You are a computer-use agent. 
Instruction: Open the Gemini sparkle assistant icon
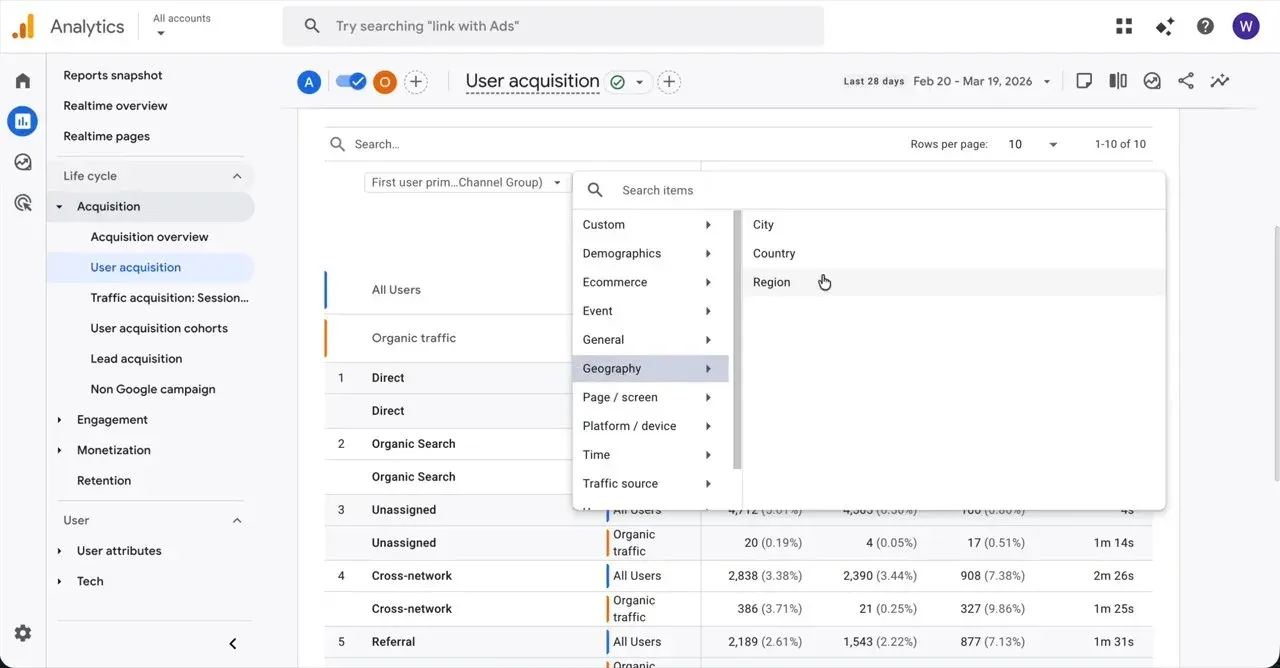[x=1165, y=26]
